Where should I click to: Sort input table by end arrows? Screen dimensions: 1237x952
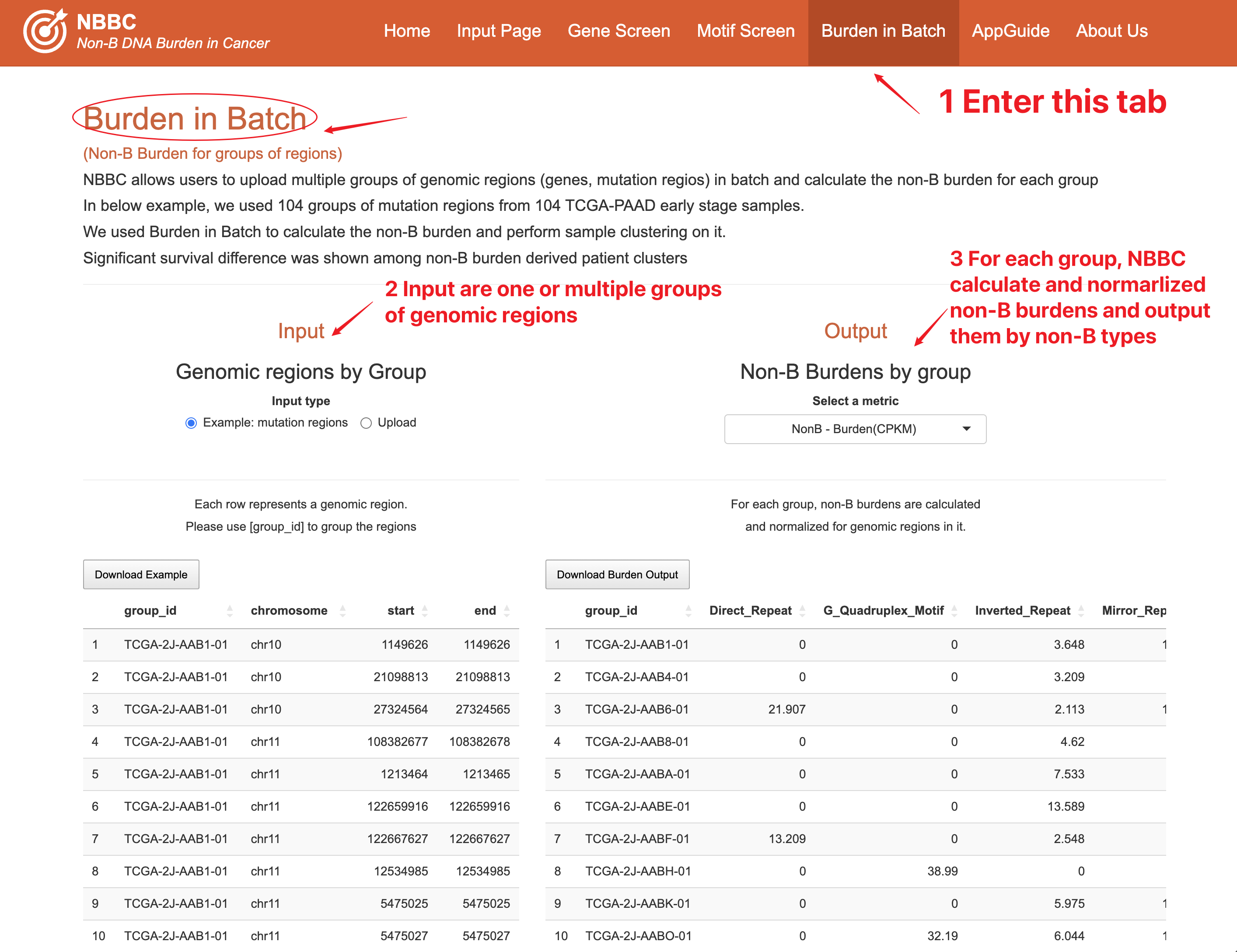pyautogui.click(x=507, y=611)
